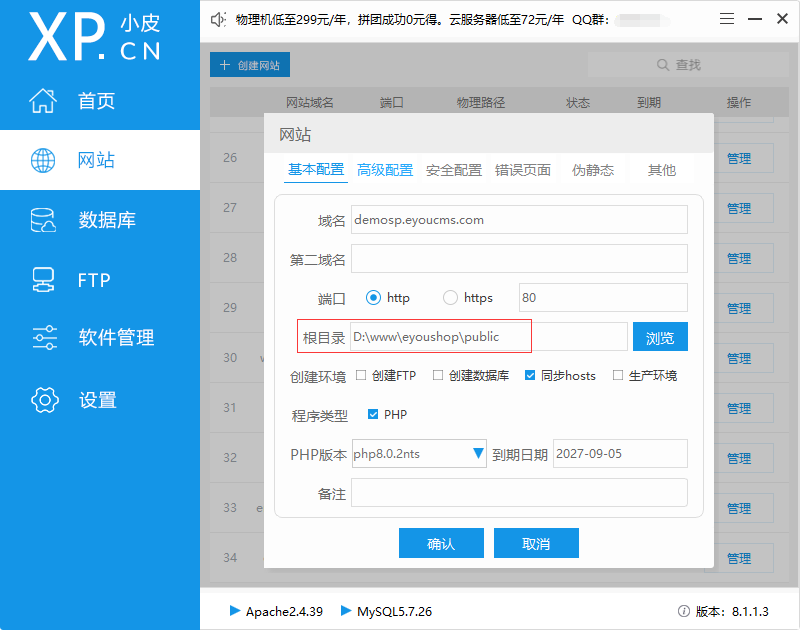Click the 到期日期 date field
800x630 pixels.
pos(620,453)
